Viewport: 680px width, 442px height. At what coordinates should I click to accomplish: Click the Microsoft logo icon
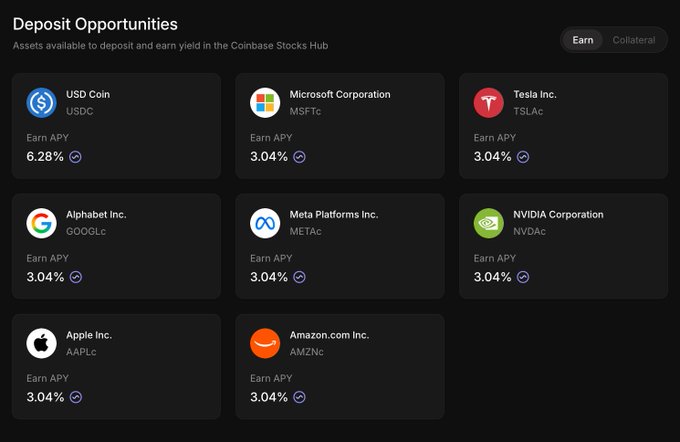point(265,103)
